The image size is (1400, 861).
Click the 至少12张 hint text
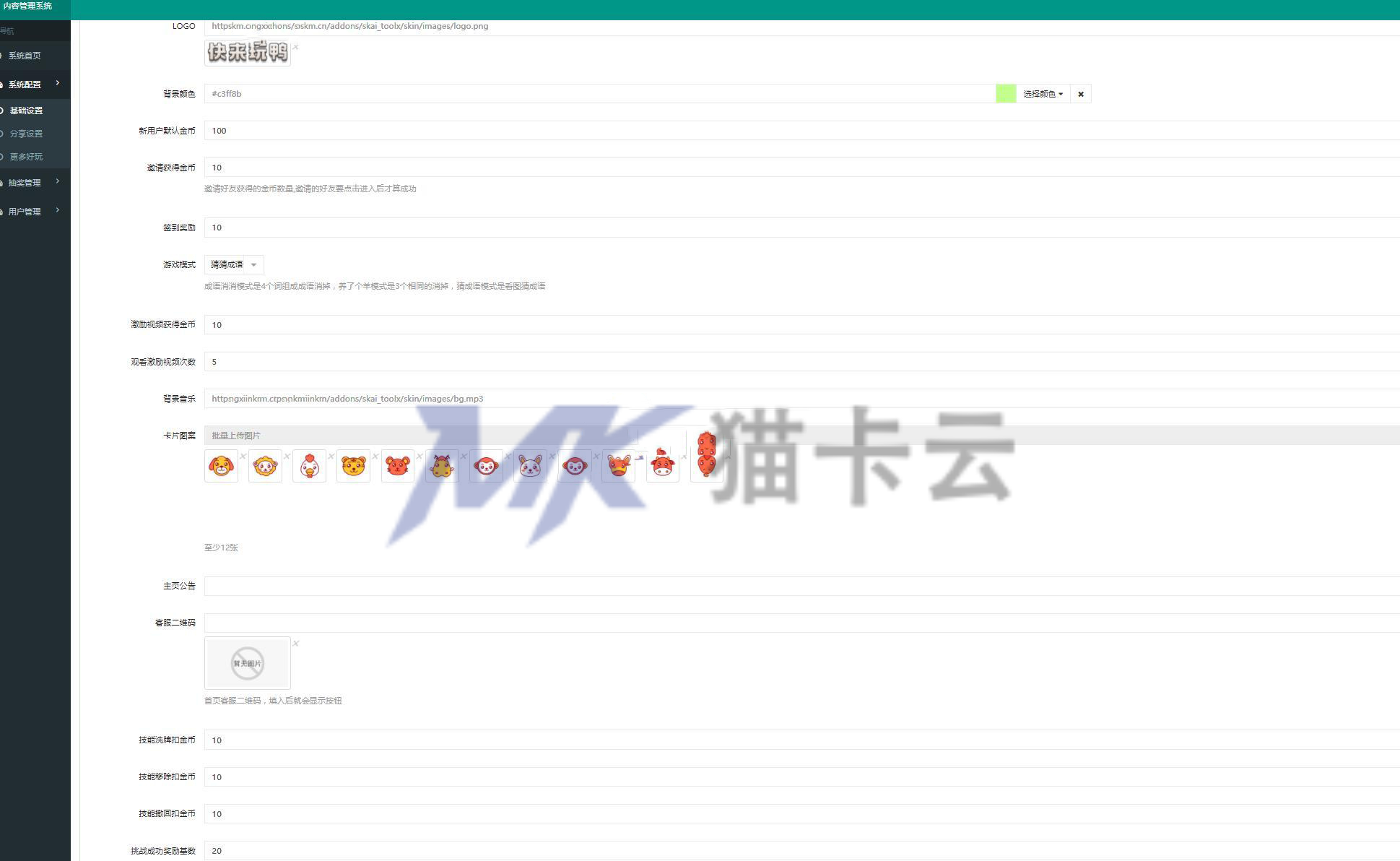point(221,548)
